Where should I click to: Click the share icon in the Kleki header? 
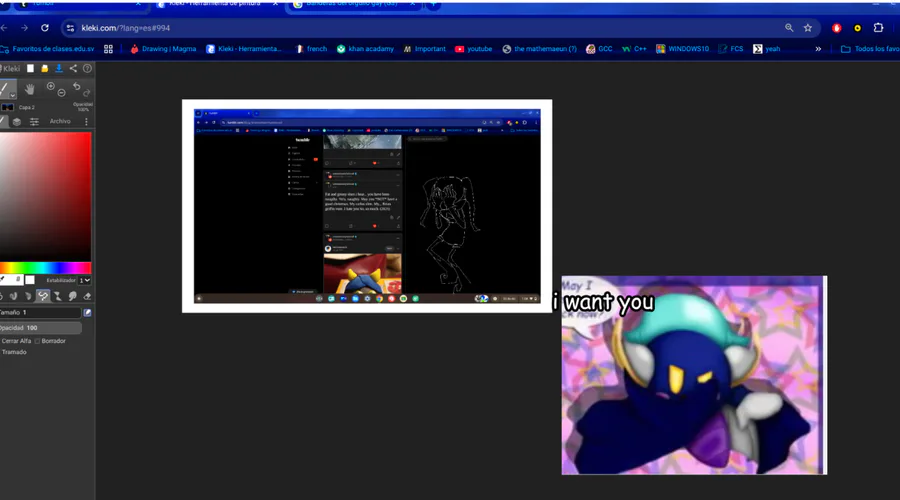tap(73, 68)
